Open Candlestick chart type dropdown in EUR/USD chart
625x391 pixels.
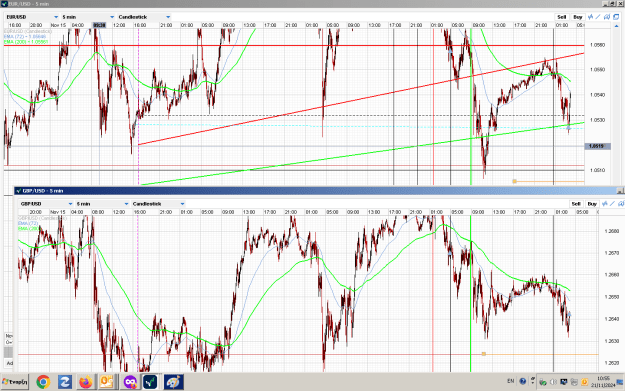click(x=144, y=17)
